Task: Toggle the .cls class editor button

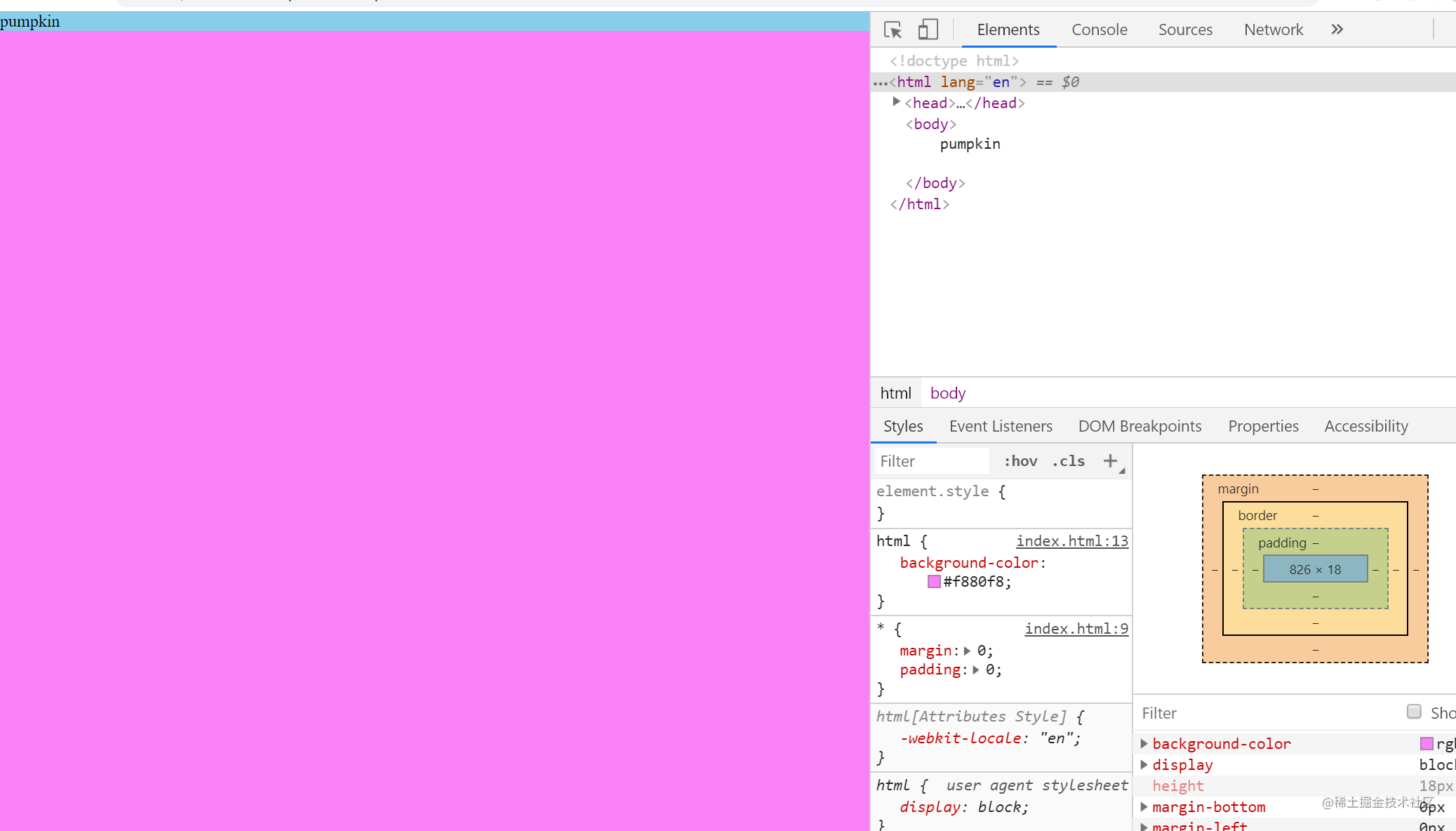Action: click(1068, 461)
